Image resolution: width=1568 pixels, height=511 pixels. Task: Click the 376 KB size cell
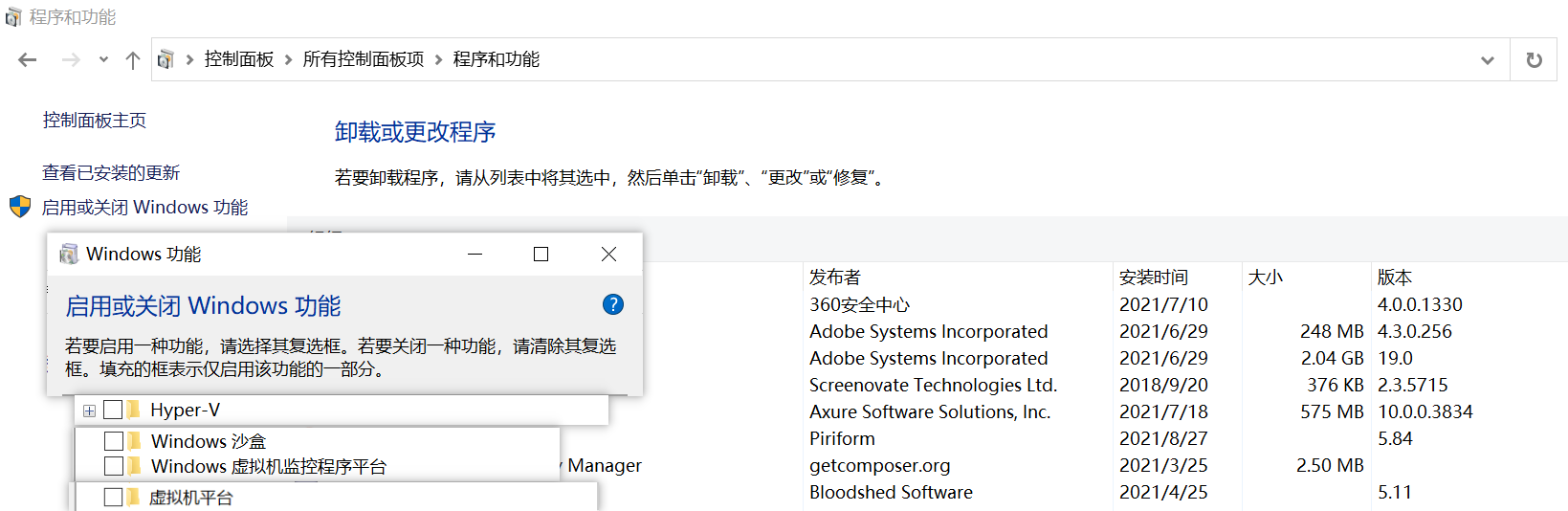click(1336, 386)
